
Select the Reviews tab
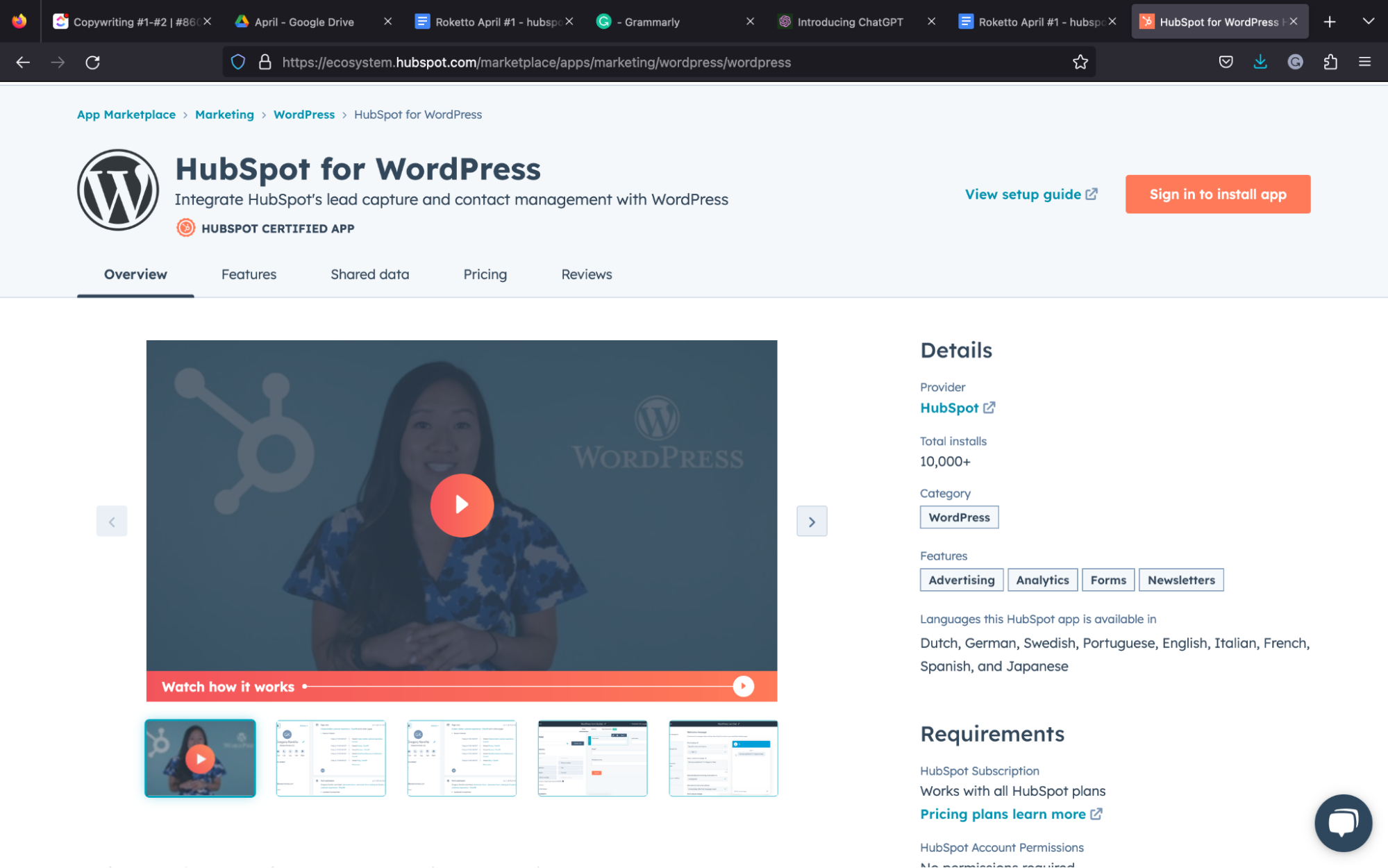(x=586, y=273)
